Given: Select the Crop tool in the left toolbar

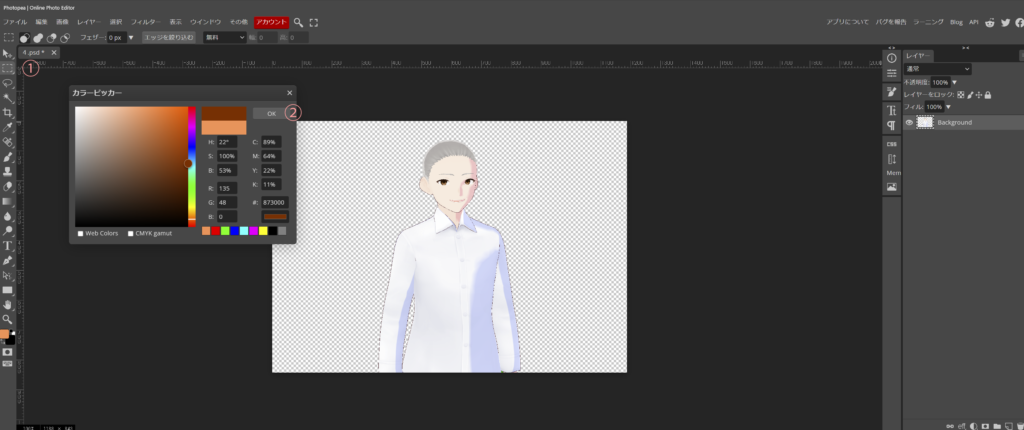Looking at the screenshot, I should coord(7,113).
